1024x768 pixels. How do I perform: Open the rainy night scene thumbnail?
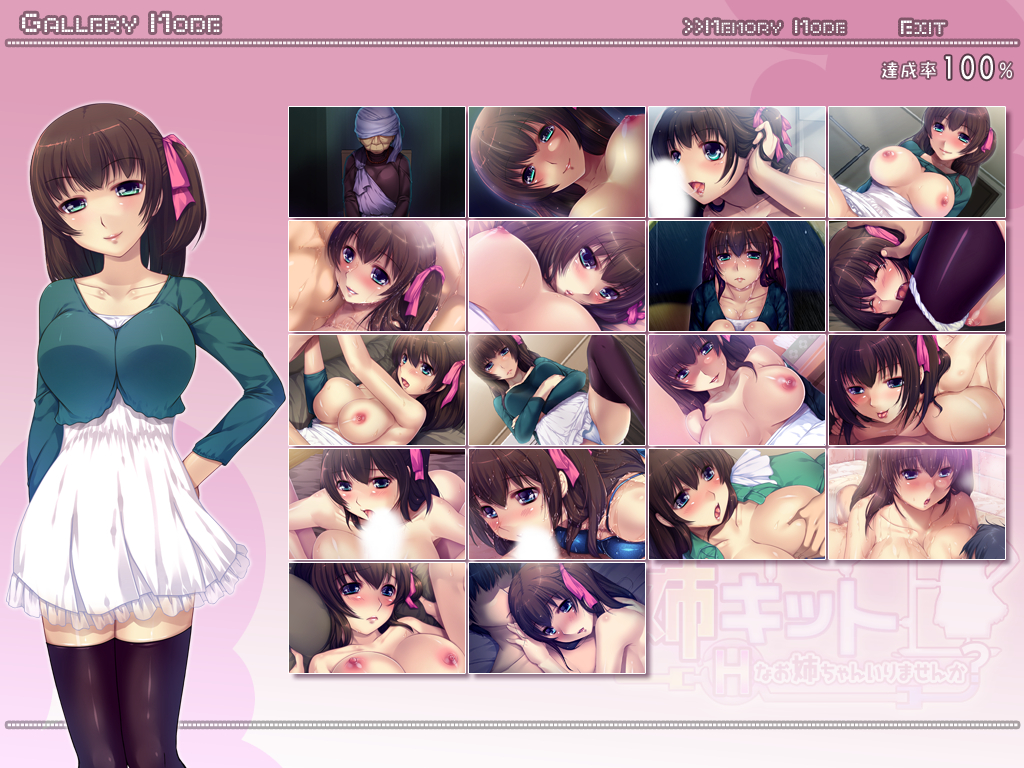[x=737, y=276]
